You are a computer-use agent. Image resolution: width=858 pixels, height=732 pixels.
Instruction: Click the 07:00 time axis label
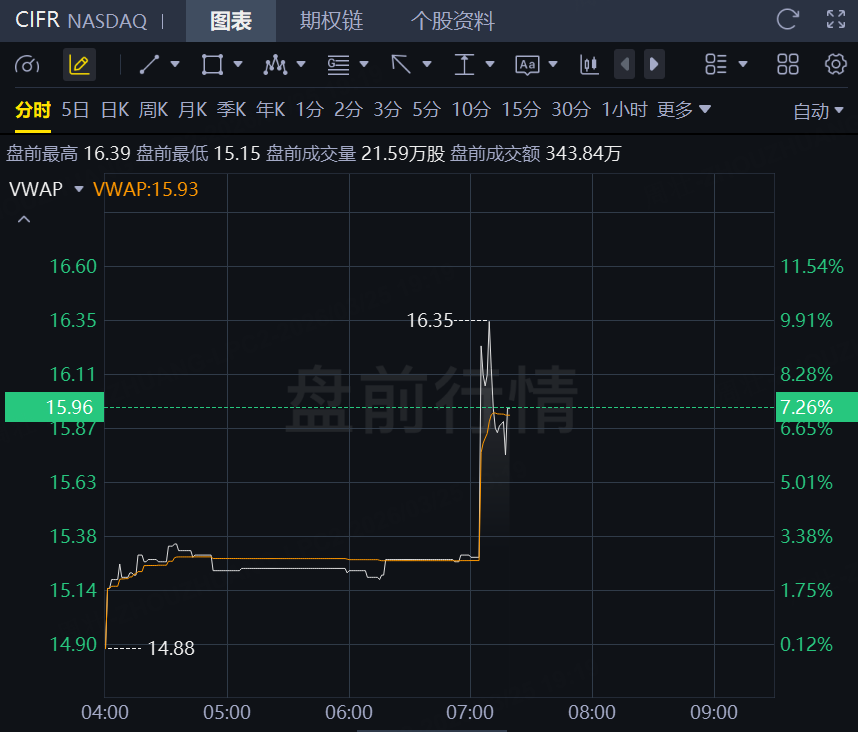click(x=470, y=712)
